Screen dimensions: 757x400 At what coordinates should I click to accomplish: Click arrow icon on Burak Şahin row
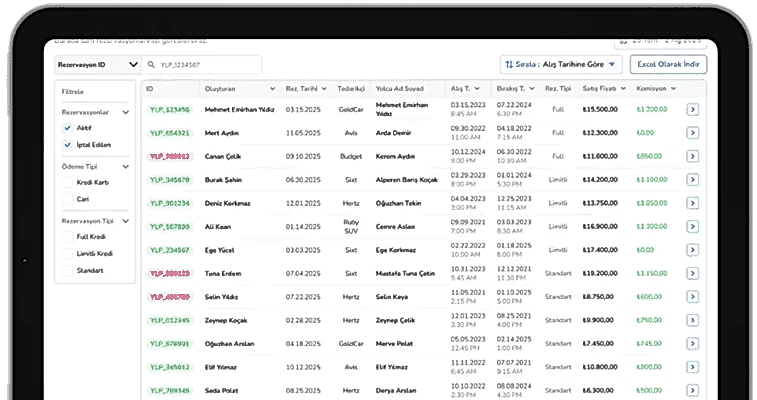point(692,180)
